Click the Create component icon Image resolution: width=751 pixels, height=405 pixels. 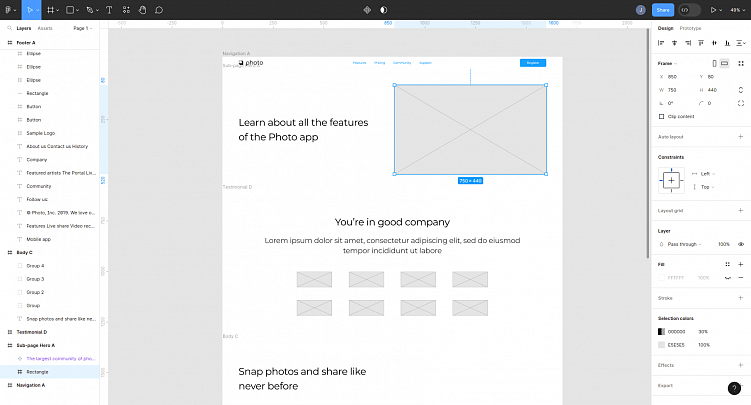(x=367, y=10)
